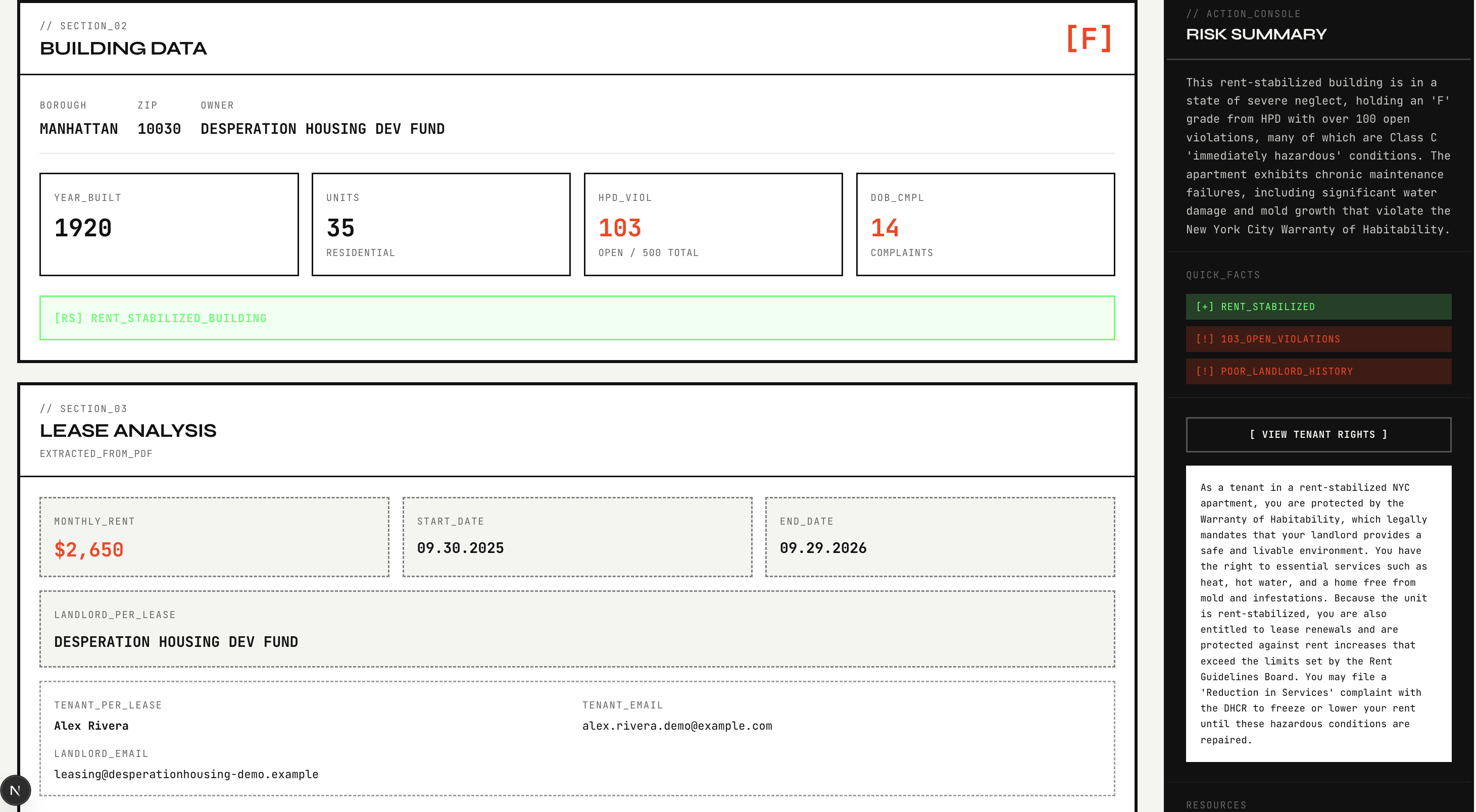Select the HPD_VIOL 103 stat card
Screen dimensions: 1476x812
click(x=712, y=225)
